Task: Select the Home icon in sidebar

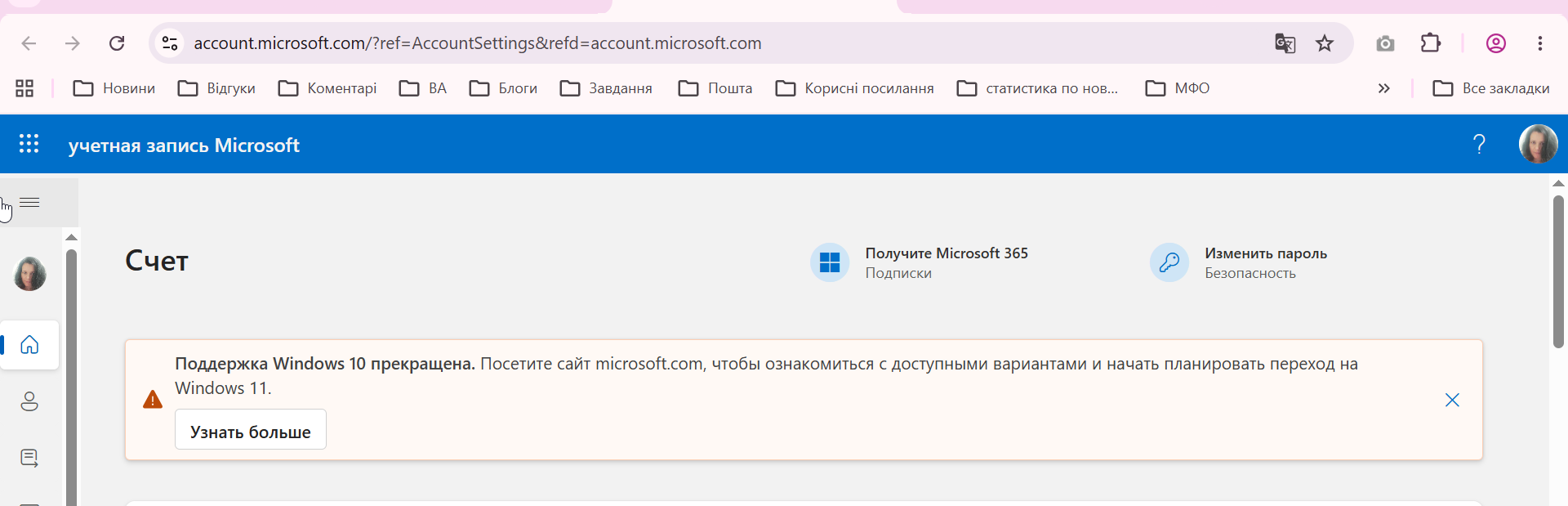Action: [x=29, y=345]
